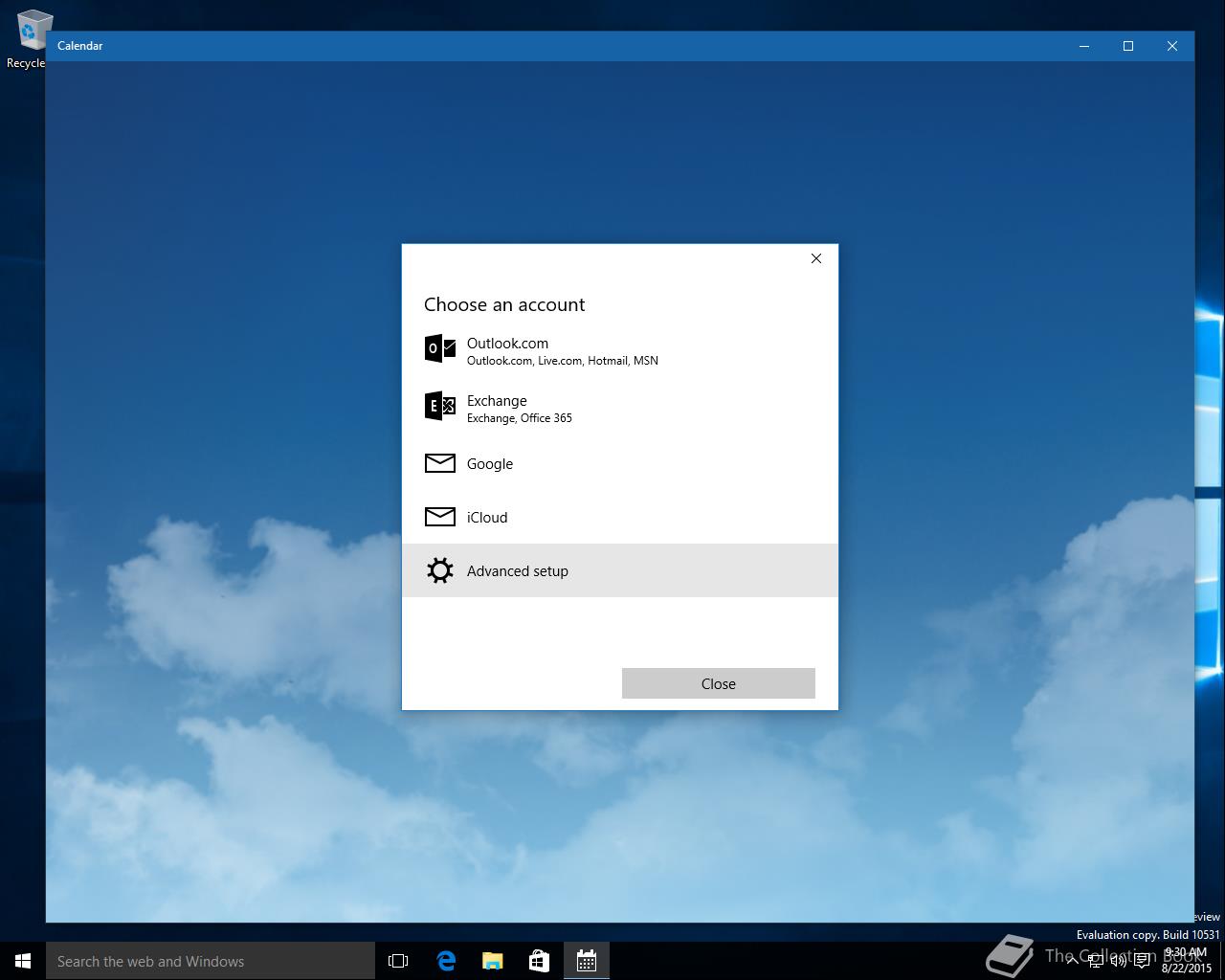Open the network status tray icon
Viewport: 1225px width, 980px height.
pyautogui.click(x=1096, y=961)
